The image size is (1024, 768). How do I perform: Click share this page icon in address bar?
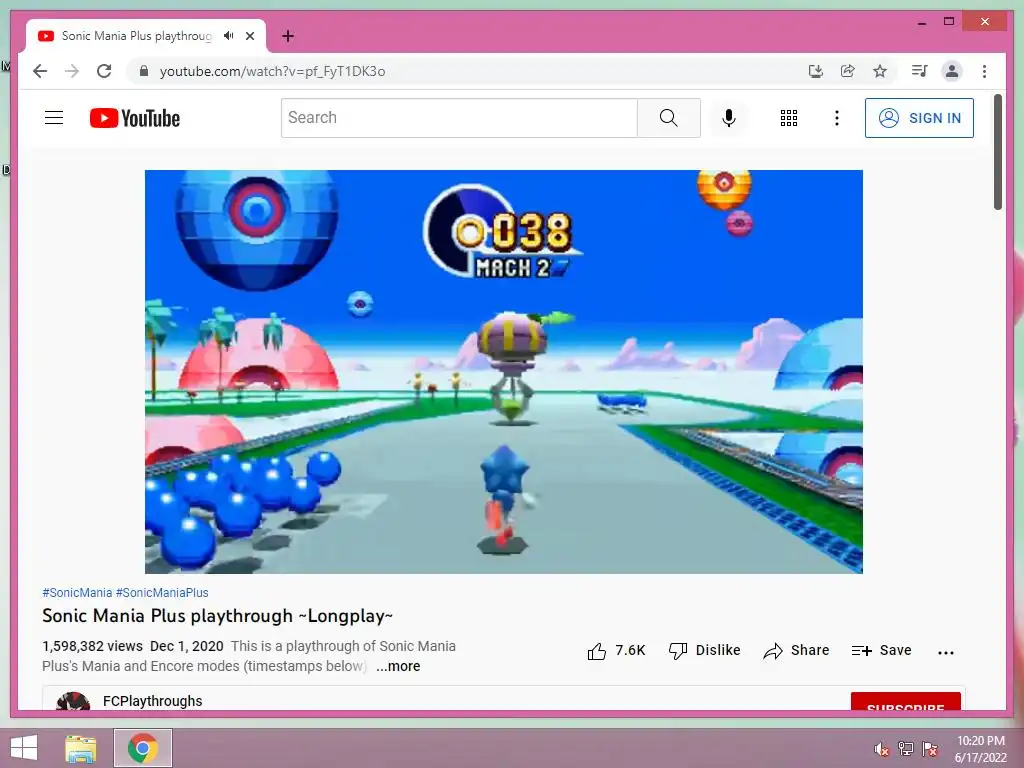click(848, 71)
